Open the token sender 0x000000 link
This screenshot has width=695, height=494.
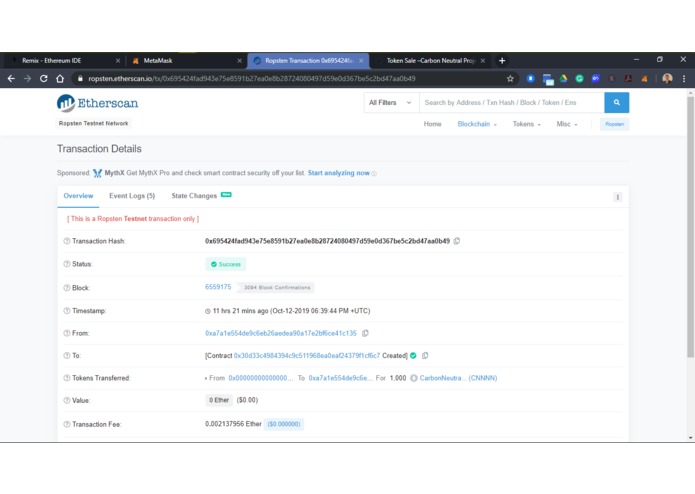[x=261, y=378]
